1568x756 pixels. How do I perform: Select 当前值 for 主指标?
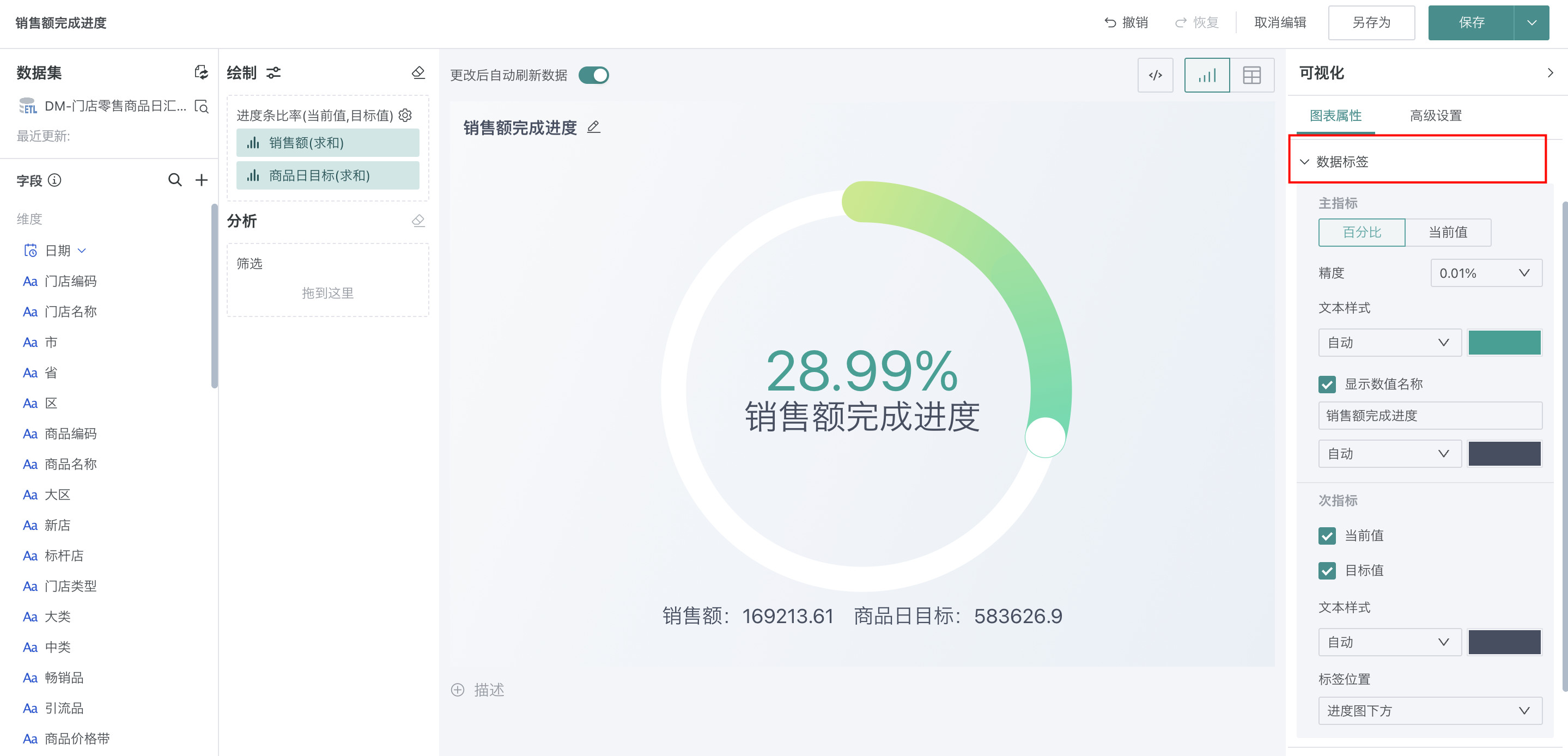pos(1448,233)
